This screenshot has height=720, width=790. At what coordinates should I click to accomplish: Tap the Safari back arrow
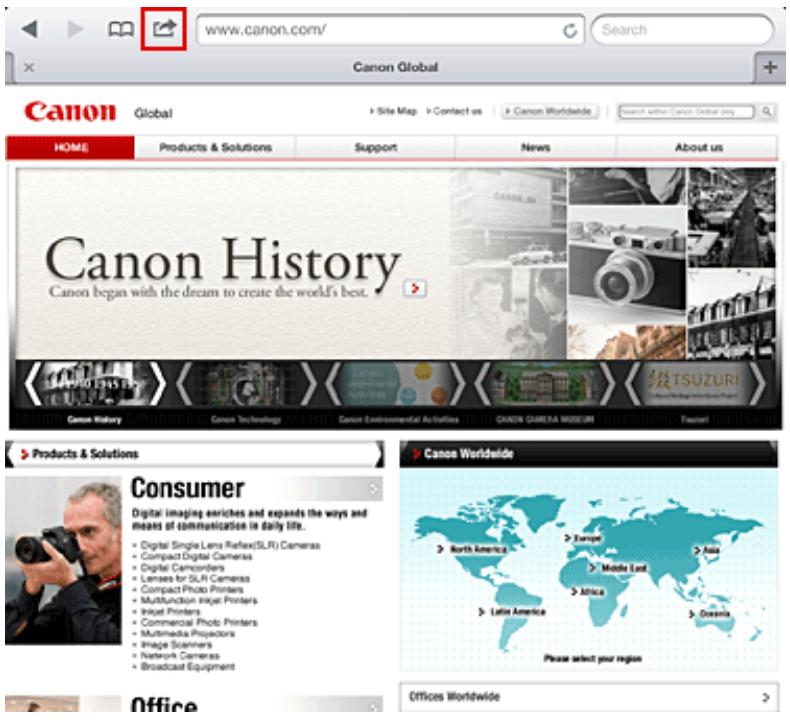[x=30, y=29]
